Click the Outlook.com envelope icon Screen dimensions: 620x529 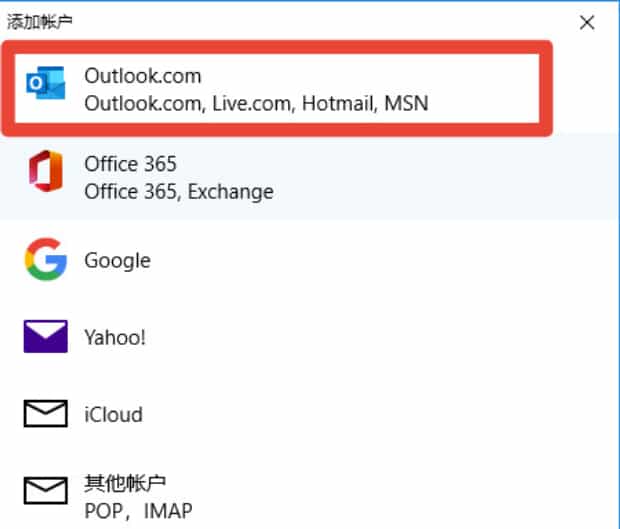click(45, 83)
